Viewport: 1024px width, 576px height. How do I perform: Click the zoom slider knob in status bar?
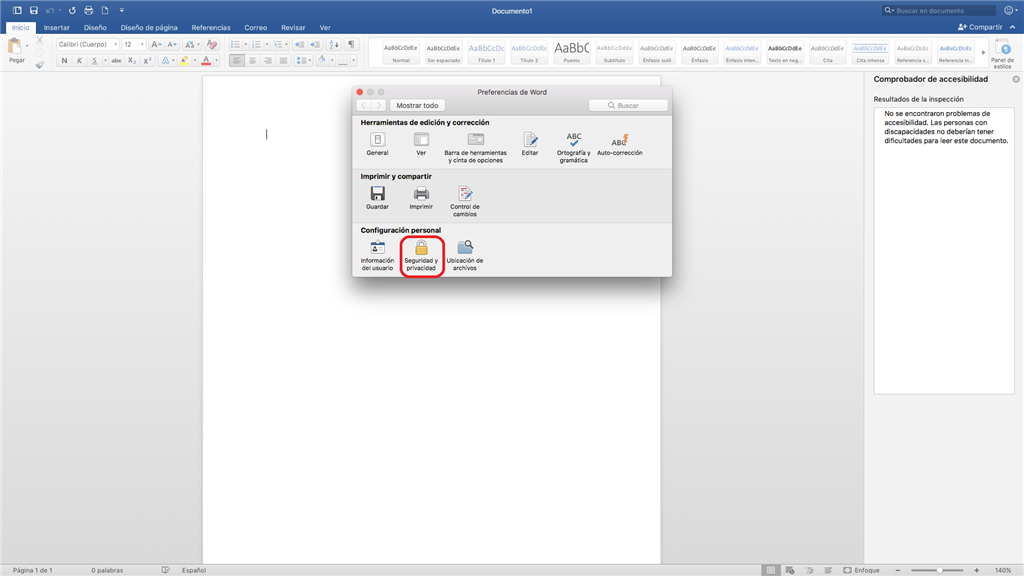(x=939, y=570)
